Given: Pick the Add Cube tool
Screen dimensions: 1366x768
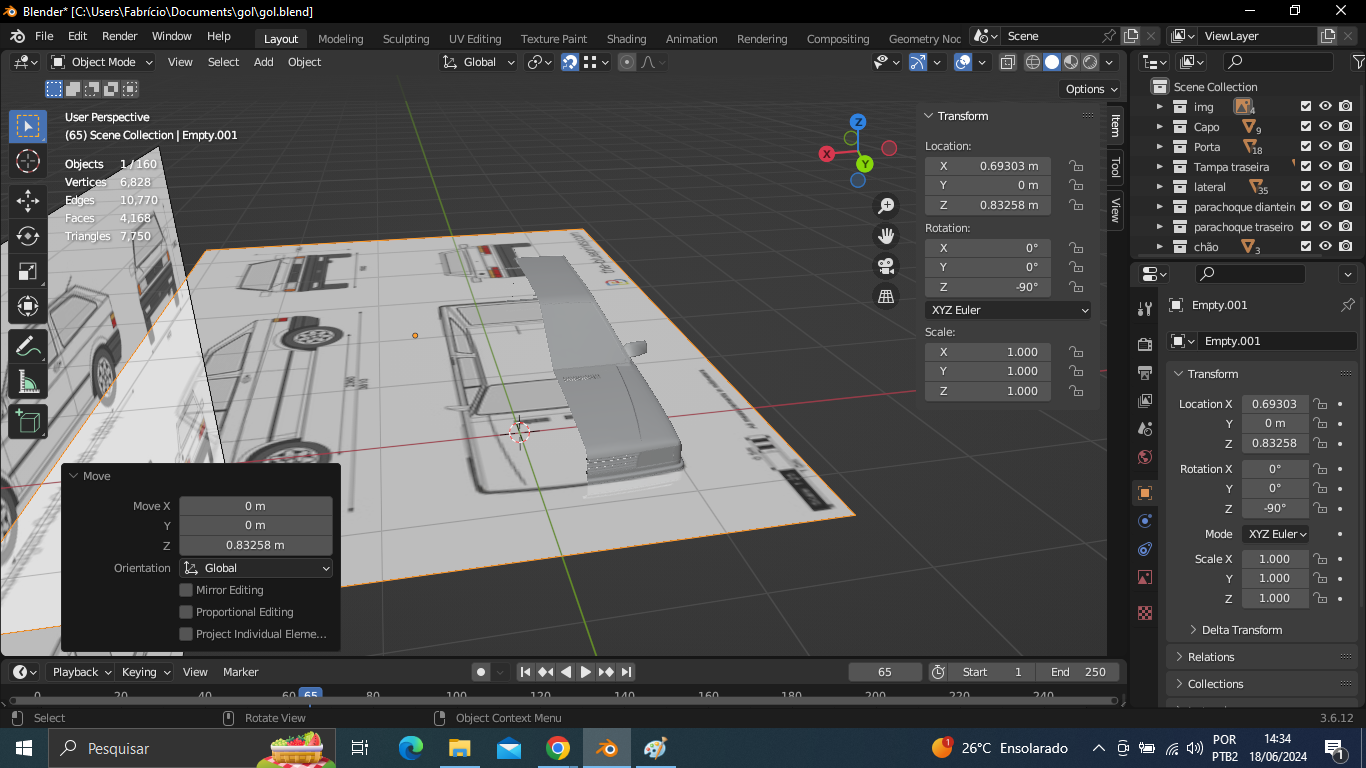Looking at the screenshot, I should click(28, 421).
